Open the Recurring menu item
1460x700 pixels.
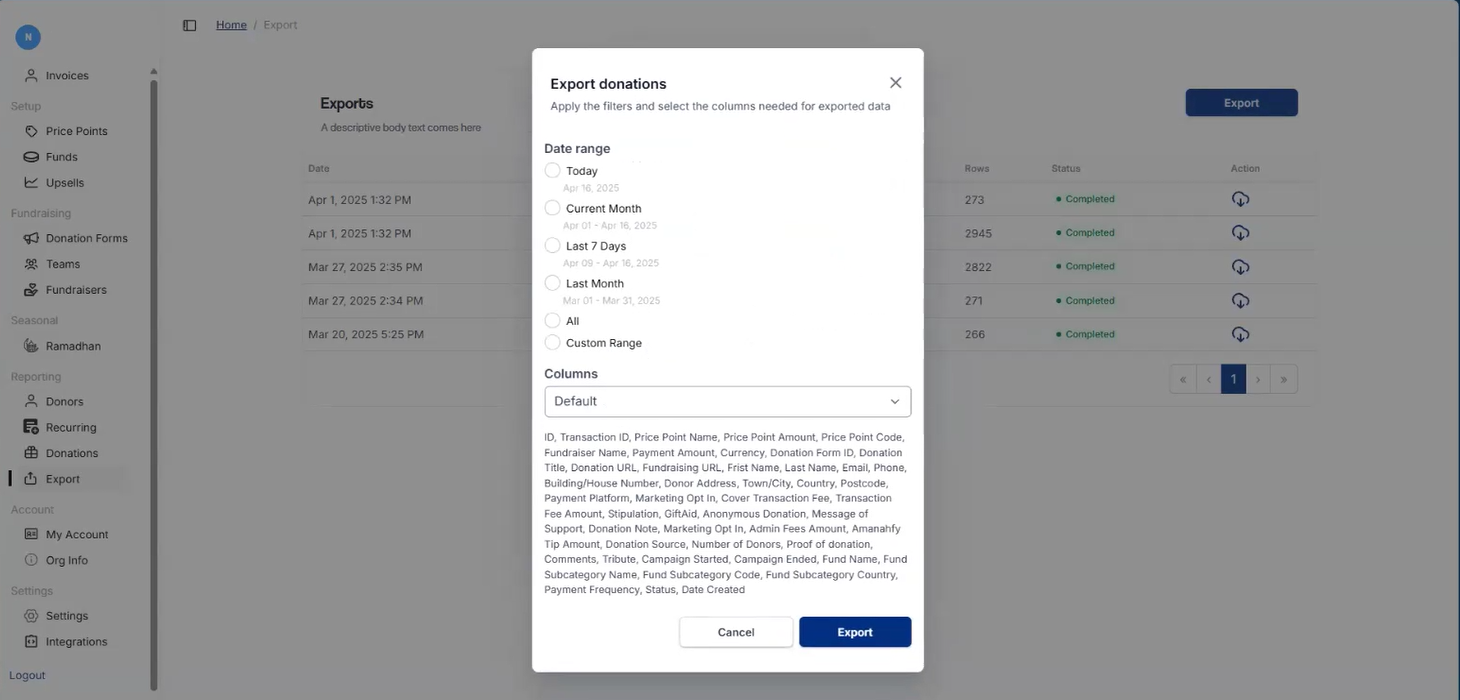point(71,427)
